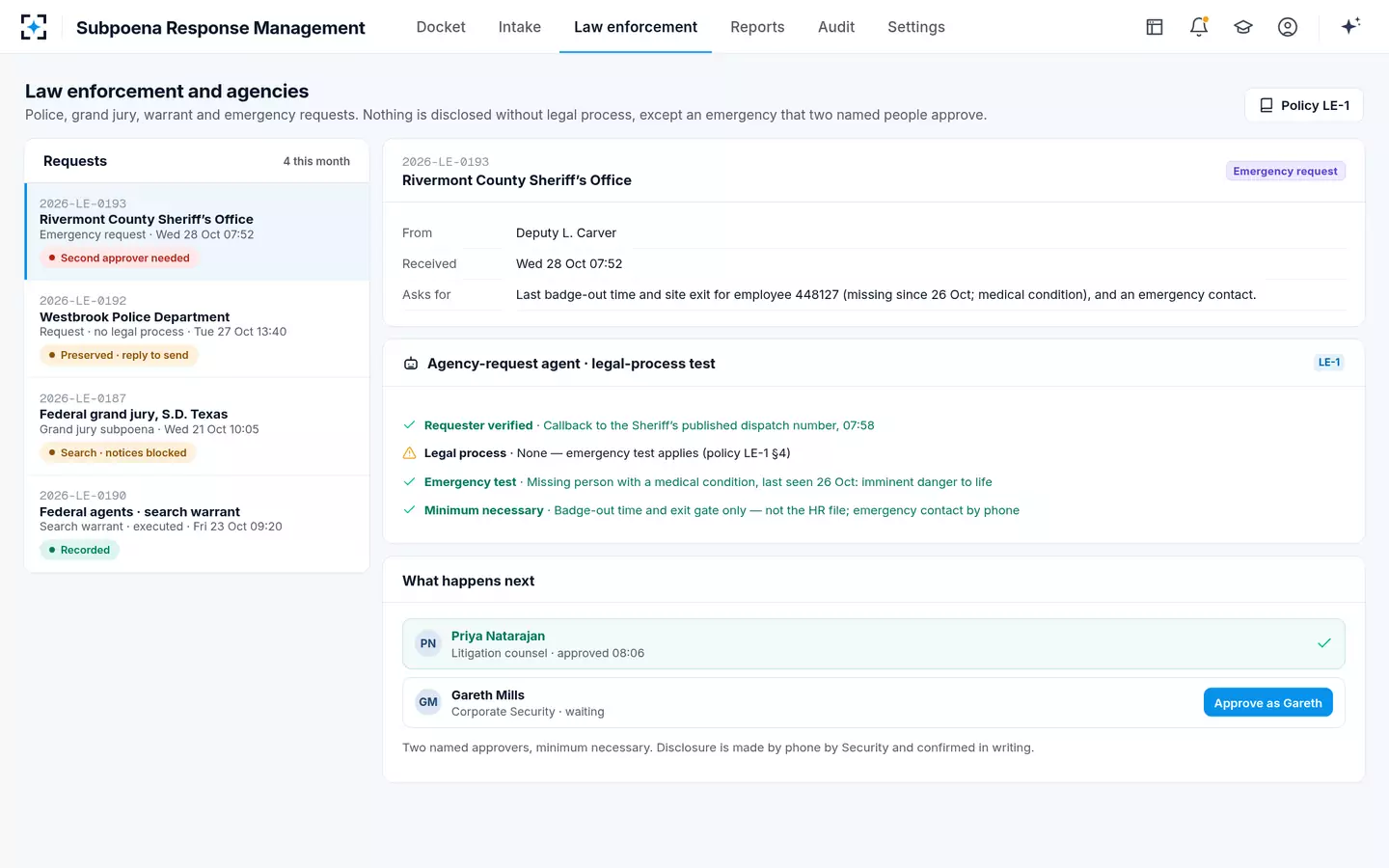Open notifications bell
This screenshot has height=868, width=1389.
coord(1199,27)
